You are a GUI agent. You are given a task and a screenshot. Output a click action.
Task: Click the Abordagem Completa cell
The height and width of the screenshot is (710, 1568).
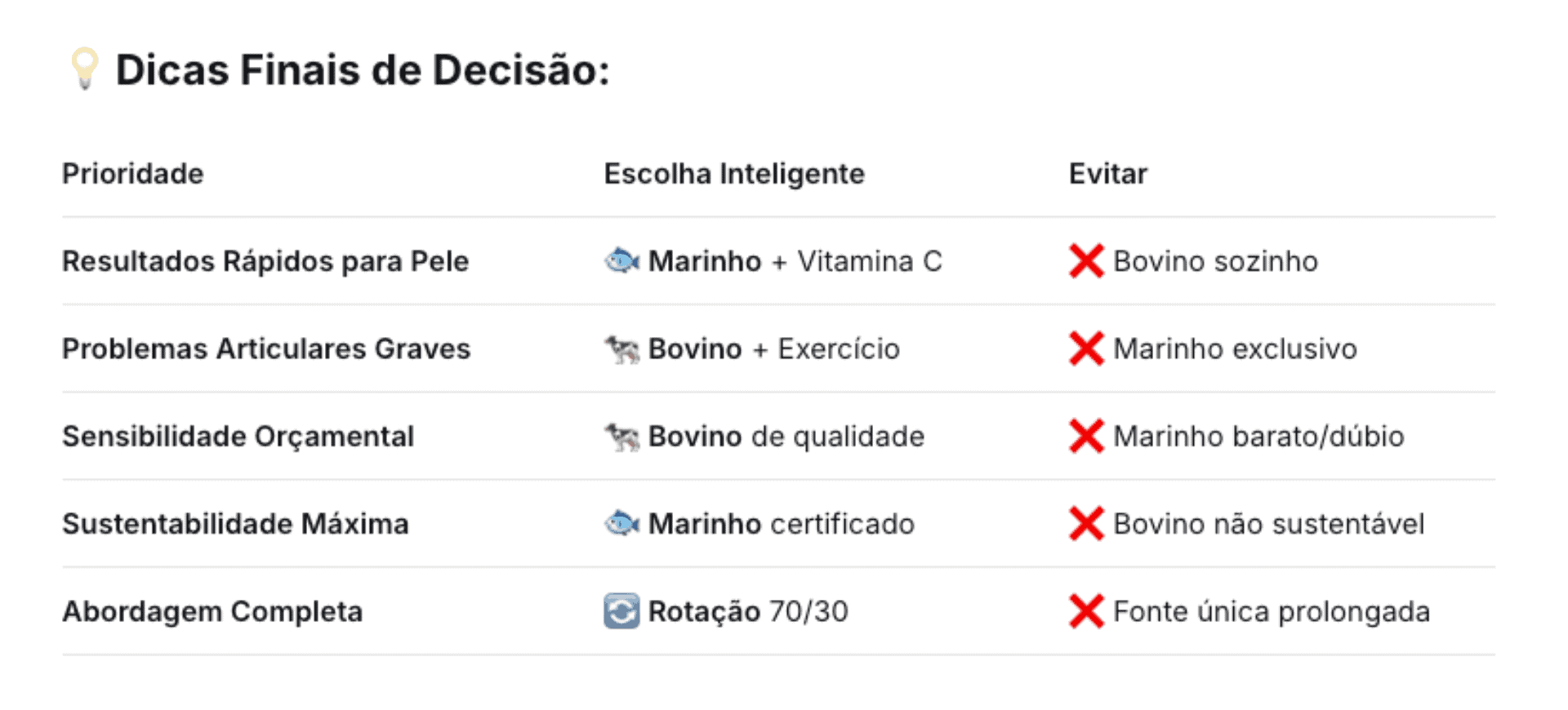(x=212, y=611)
